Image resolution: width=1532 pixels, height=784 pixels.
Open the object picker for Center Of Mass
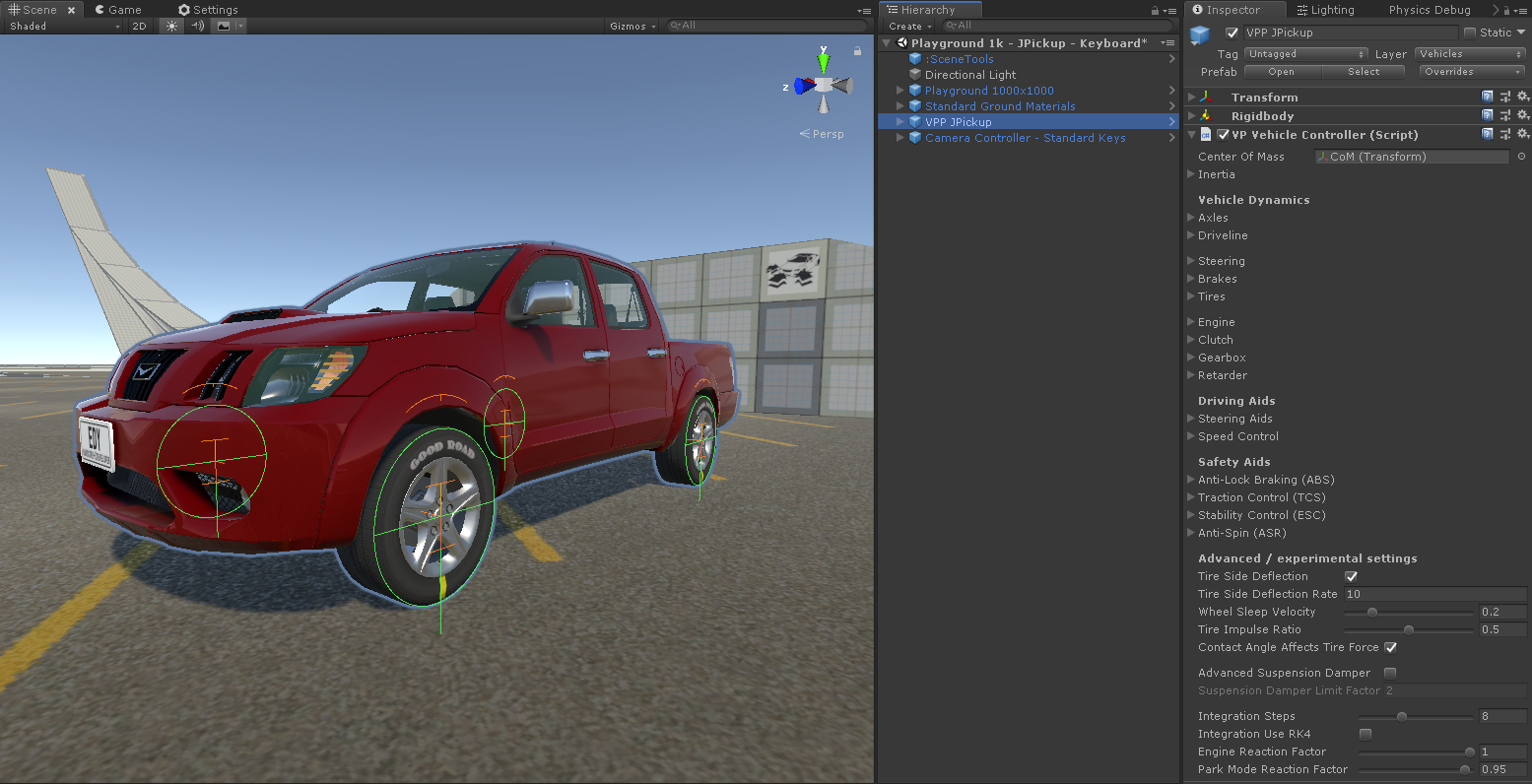click(1521, 156)
